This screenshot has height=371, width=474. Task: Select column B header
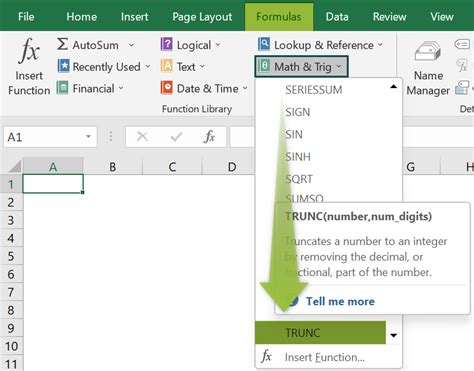(113, 166)
